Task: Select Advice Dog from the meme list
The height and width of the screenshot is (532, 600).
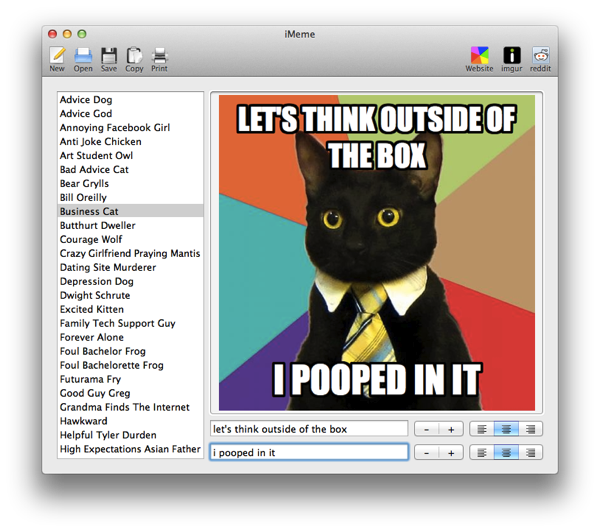Action: [86, 100]
